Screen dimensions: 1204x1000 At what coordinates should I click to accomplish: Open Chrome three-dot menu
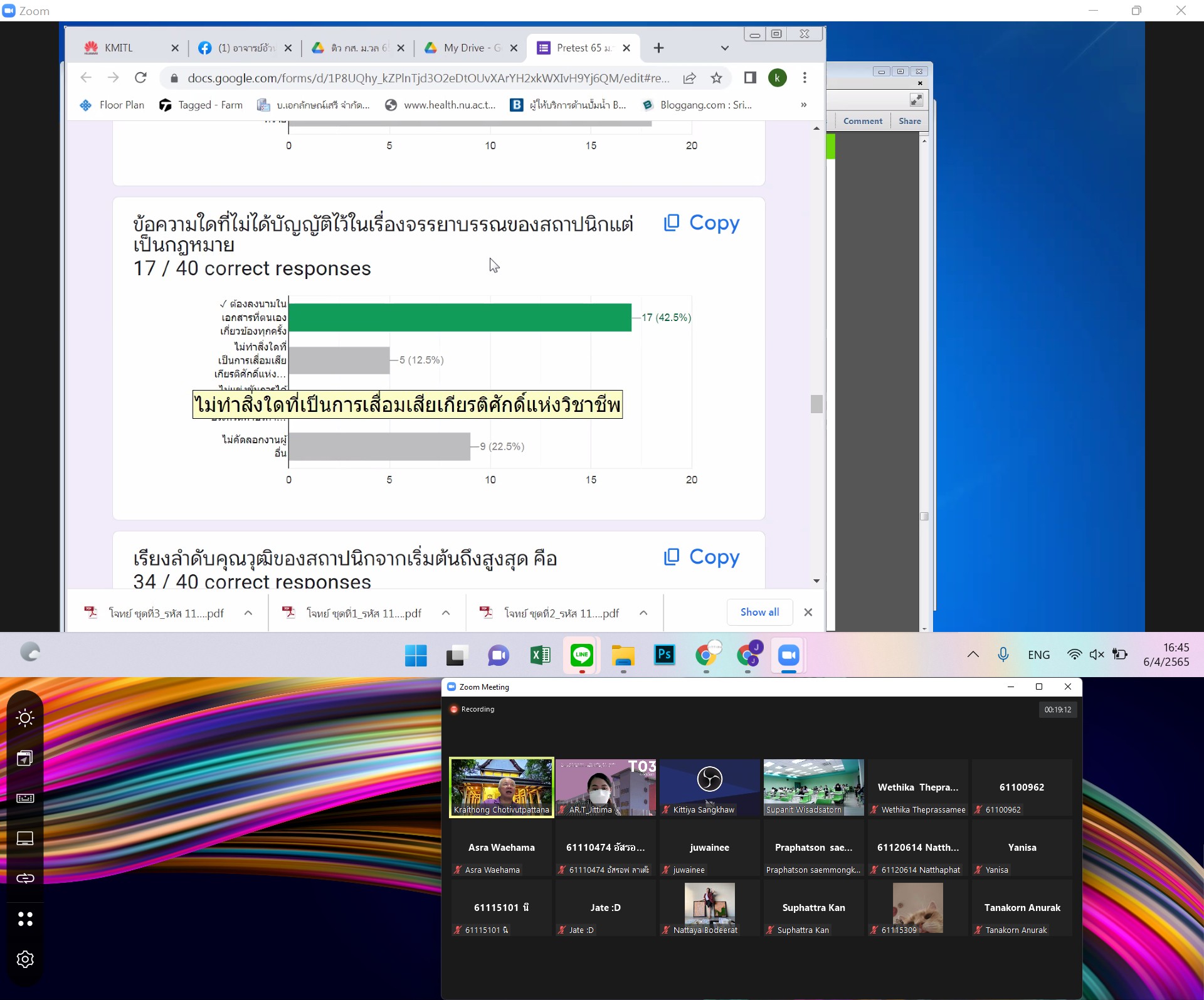click(805, 78)
